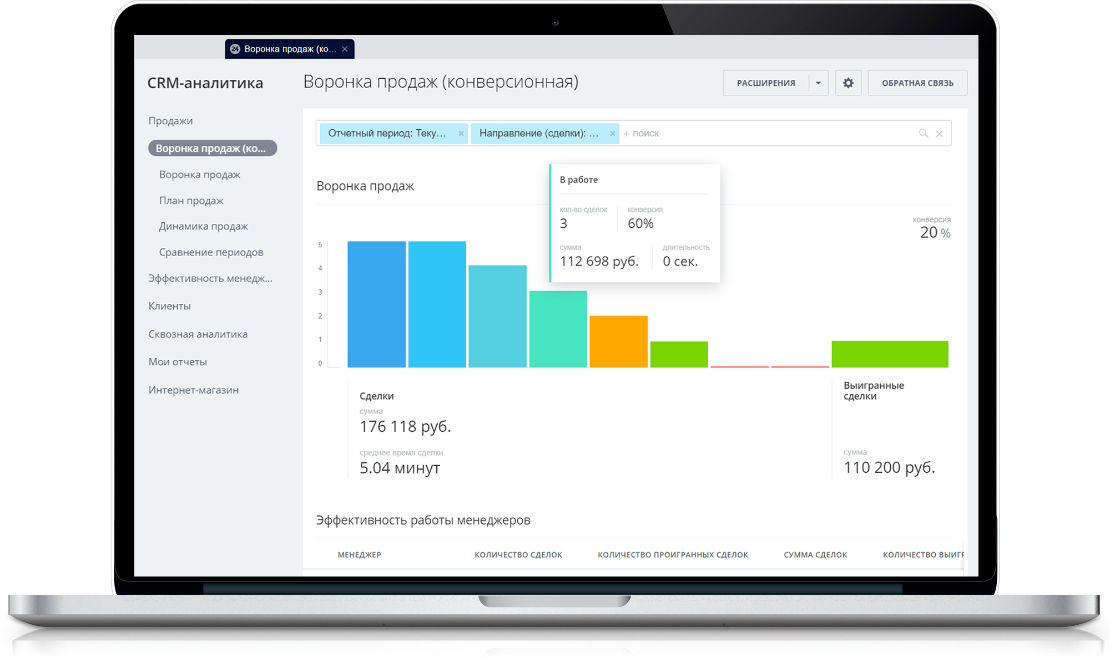The image size is (1110, 658).
Task: Click the ОБРАТНАЯ СВЯЗЬ button
Action: point(917,83)
